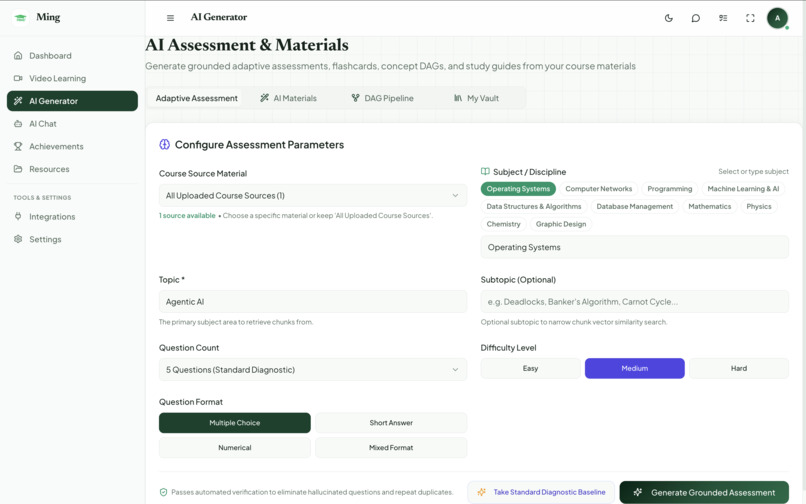
Task: Click the shield check icon near verification note
Action: click(x=163, y=492)
